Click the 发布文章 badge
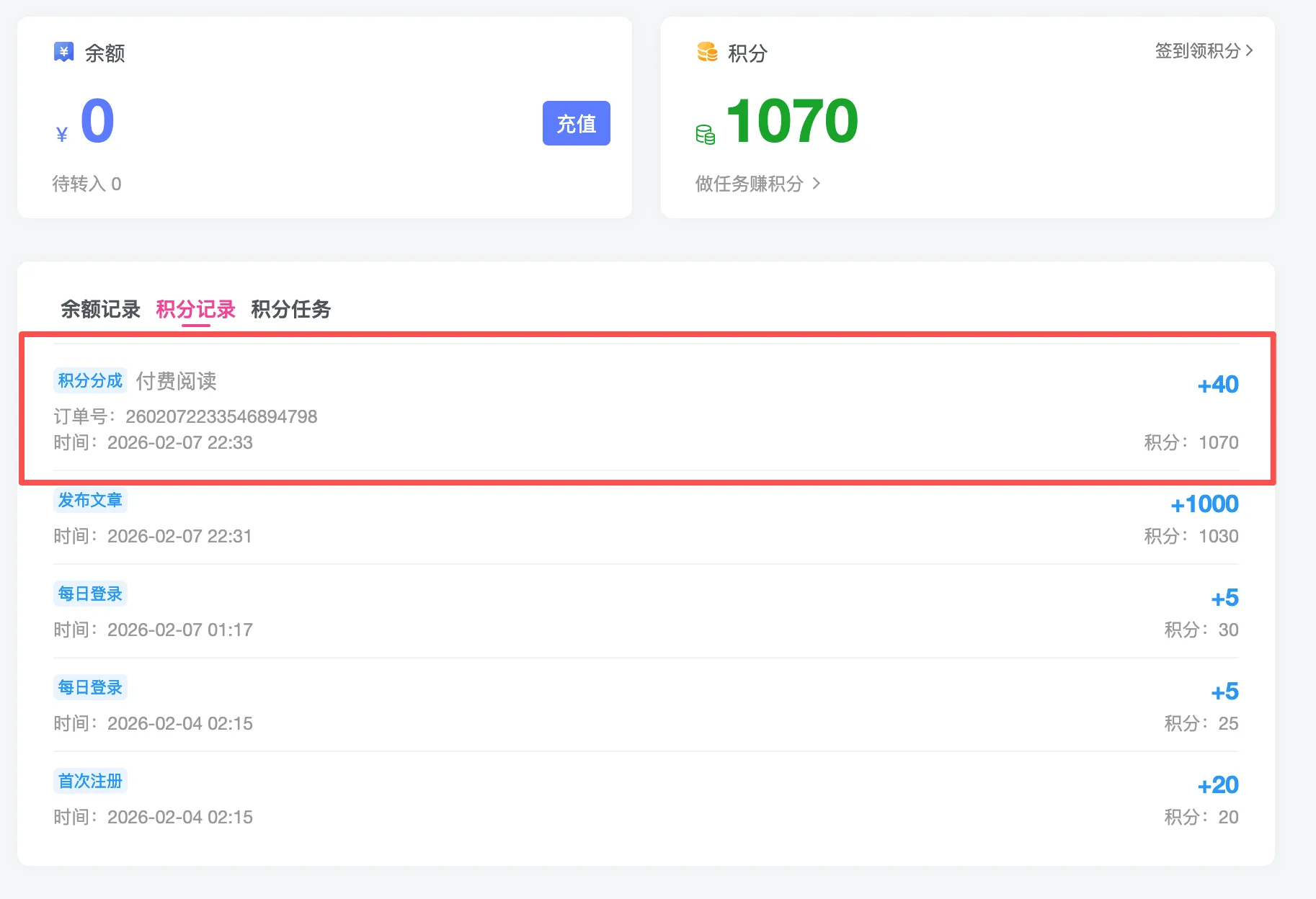This screenshot has height=899, width=1316. click(89, 499)
